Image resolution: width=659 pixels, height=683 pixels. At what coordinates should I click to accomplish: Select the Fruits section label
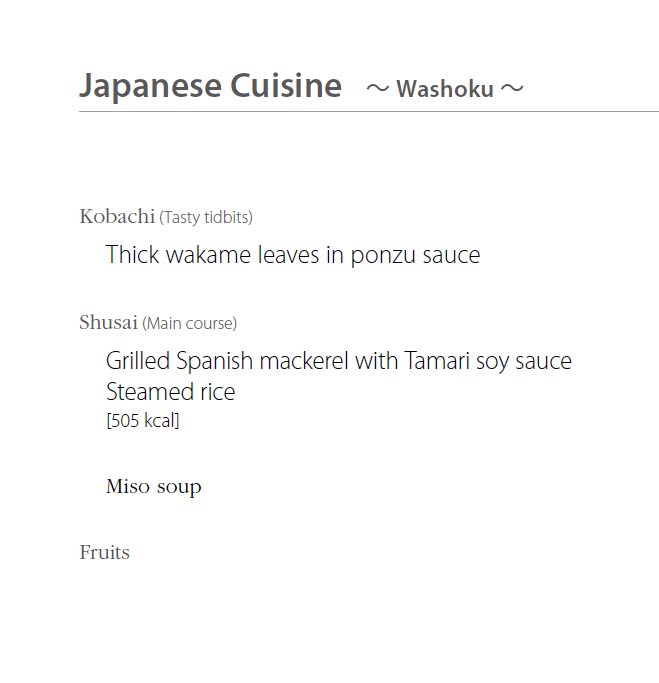pos(105,552)
